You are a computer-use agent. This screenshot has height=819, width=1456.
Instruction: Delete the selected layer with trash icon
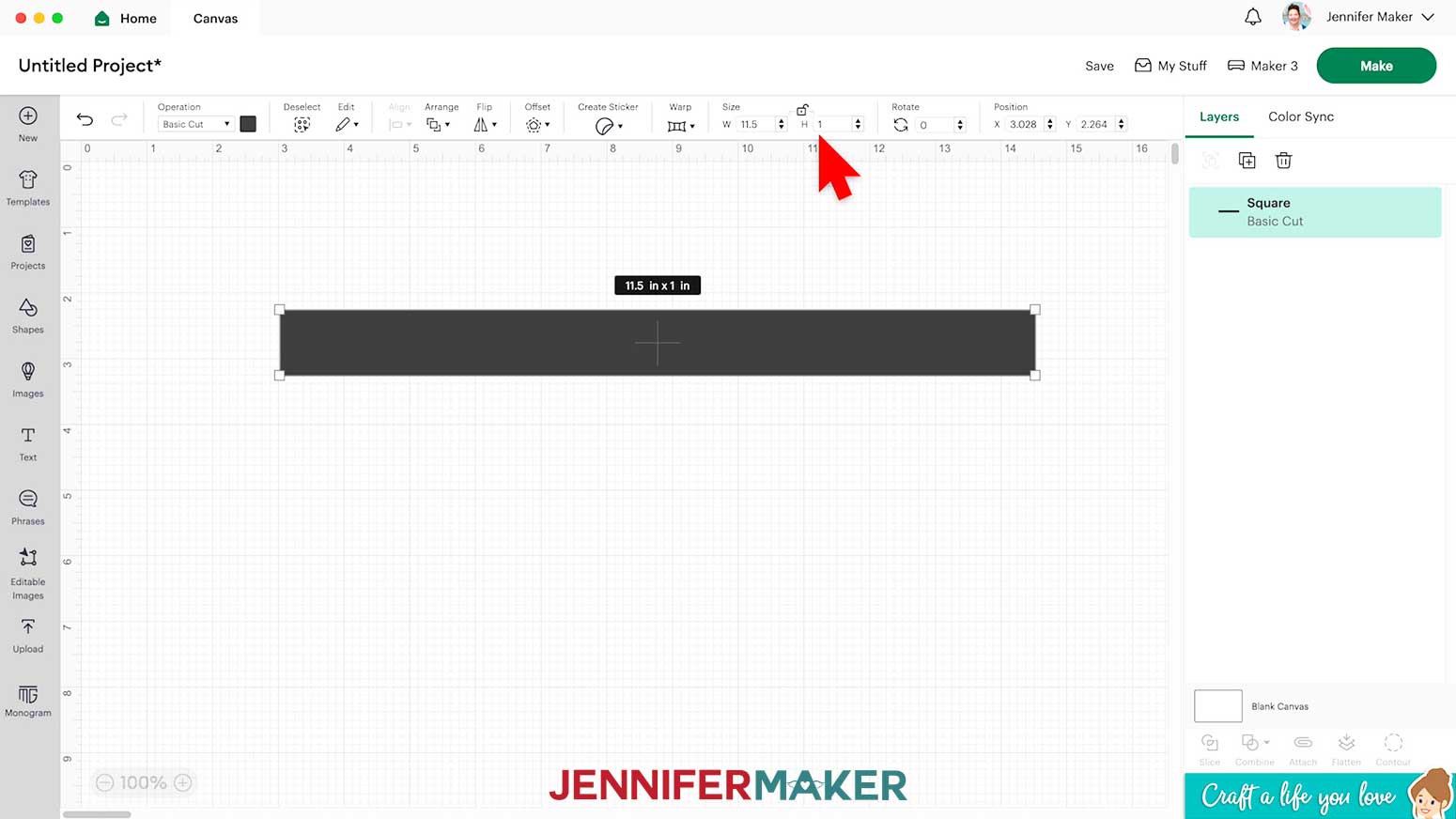[1284, 161]
